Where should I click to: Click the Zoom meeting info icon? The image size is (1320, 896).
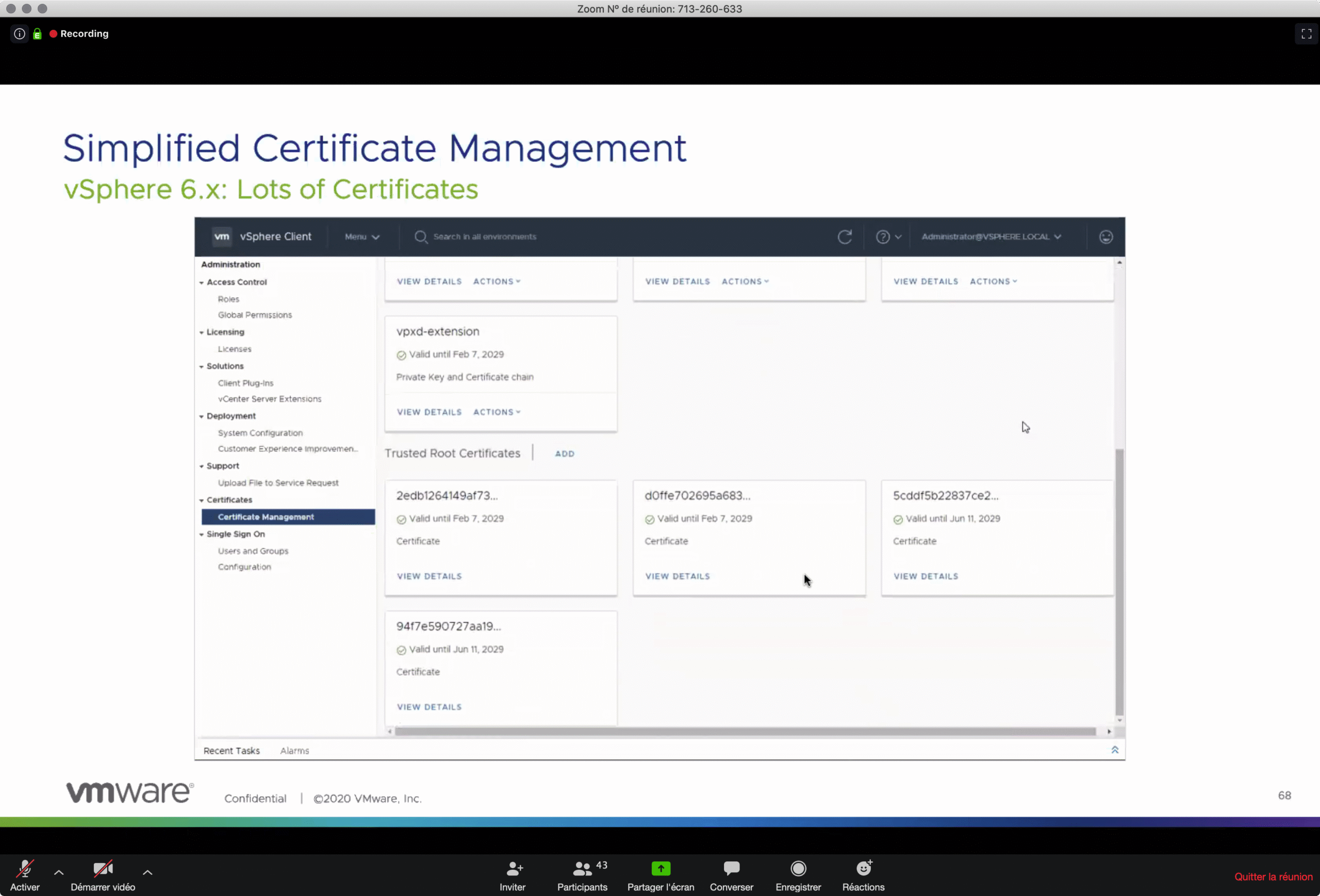19,34
